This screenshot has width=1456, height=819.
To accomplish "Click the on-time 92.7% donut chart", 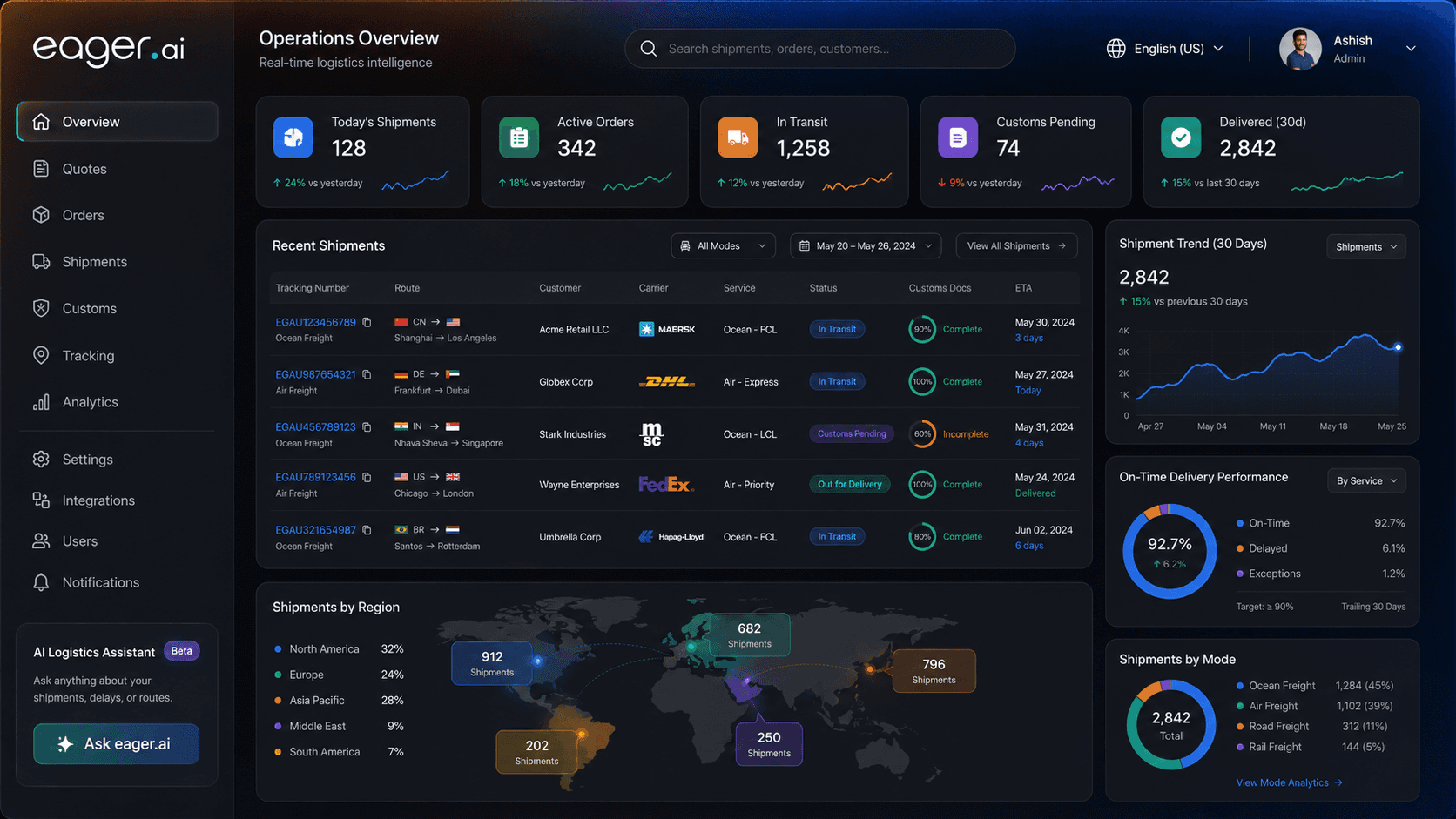I will [x=1170, y=552].
